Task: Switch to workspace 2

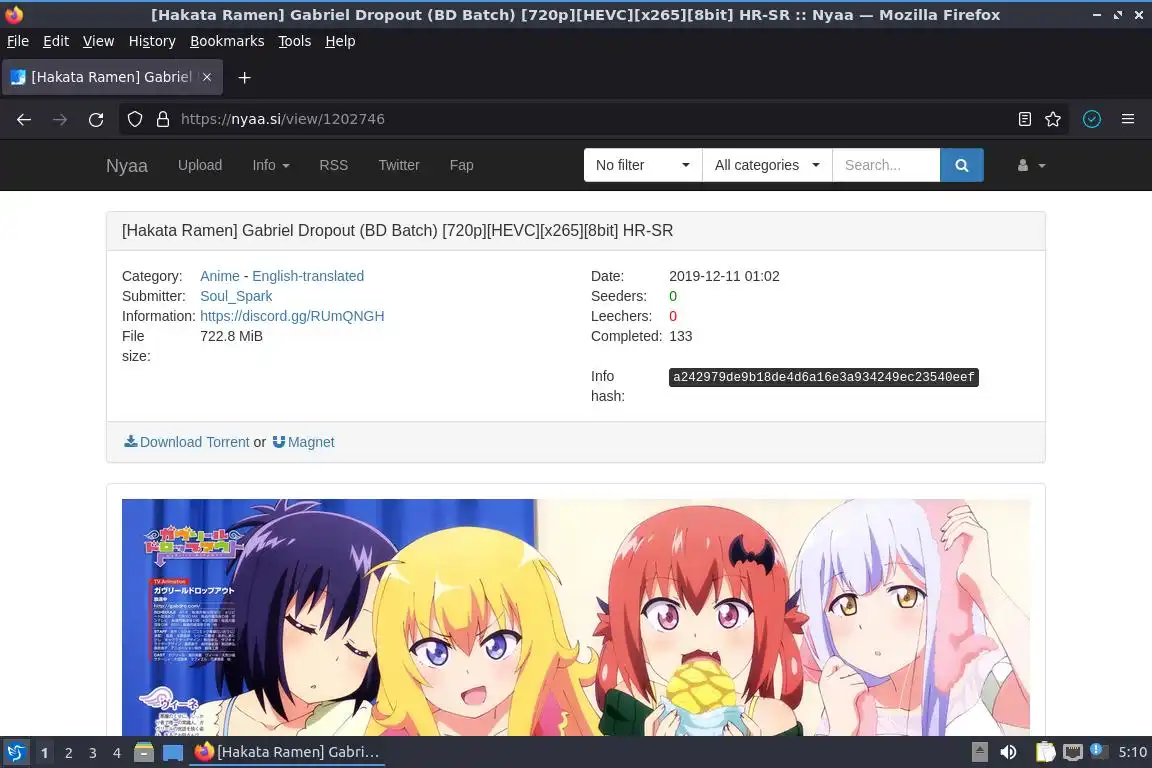Action: pos(68,753)
